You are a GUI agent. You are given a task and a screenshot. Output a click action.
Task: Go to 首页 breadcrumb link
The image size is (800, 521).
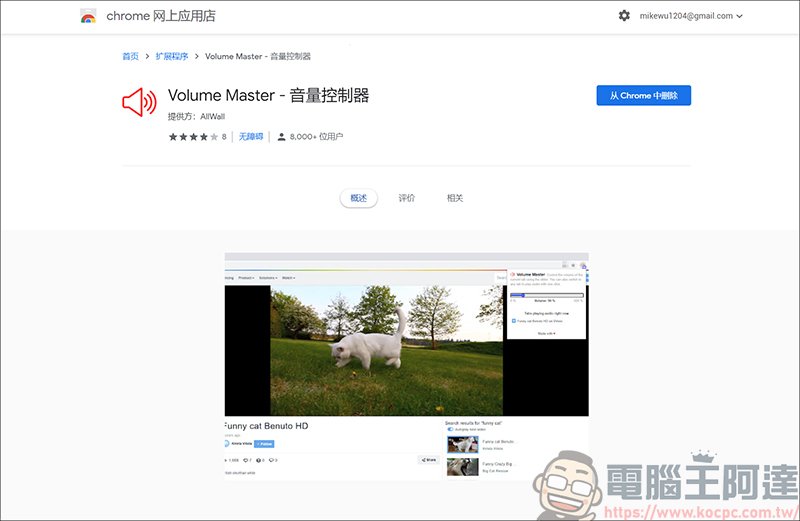[x=130, y=56]
